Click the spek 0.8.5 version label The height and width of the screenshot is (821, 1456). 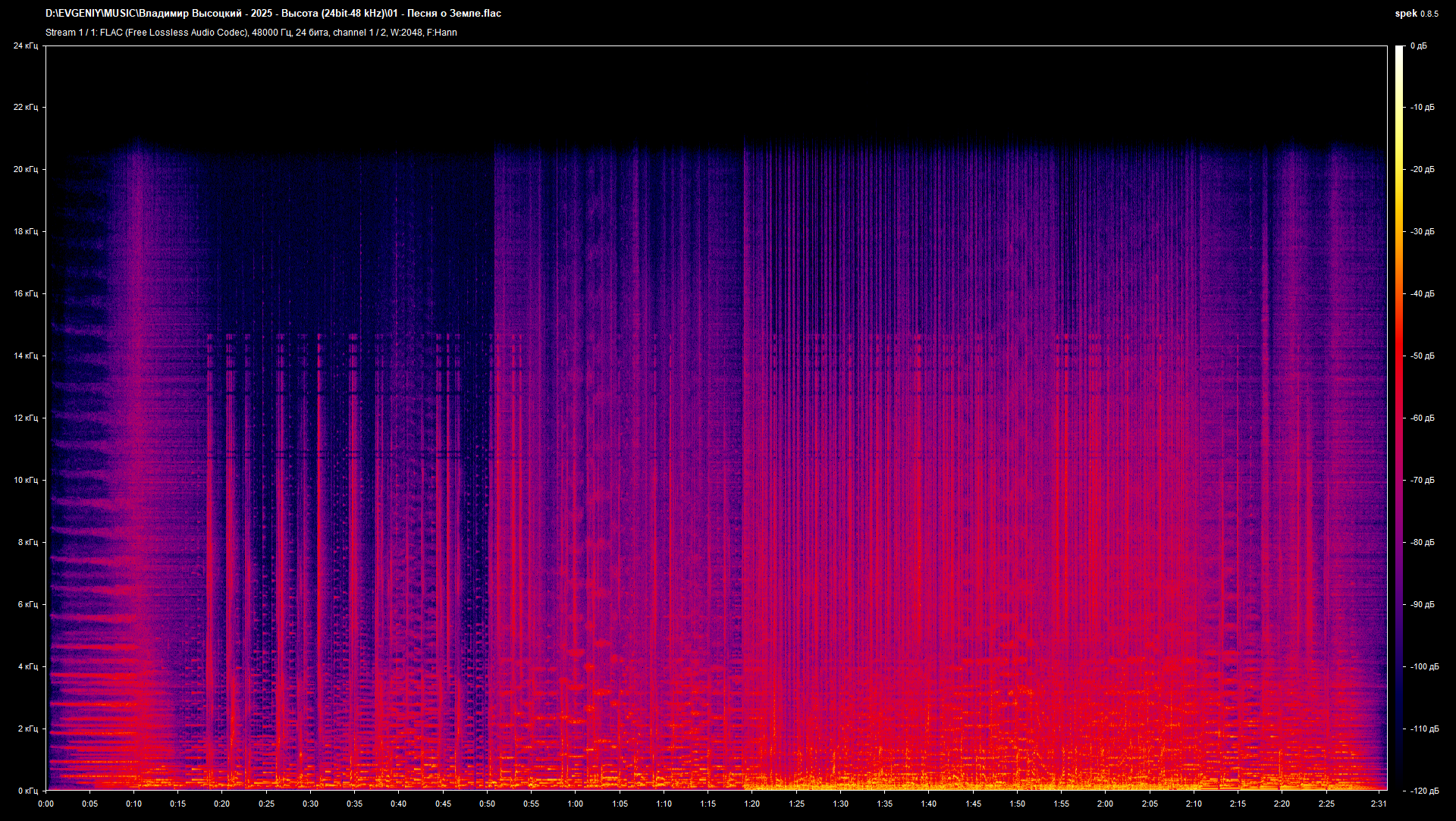1416,14
